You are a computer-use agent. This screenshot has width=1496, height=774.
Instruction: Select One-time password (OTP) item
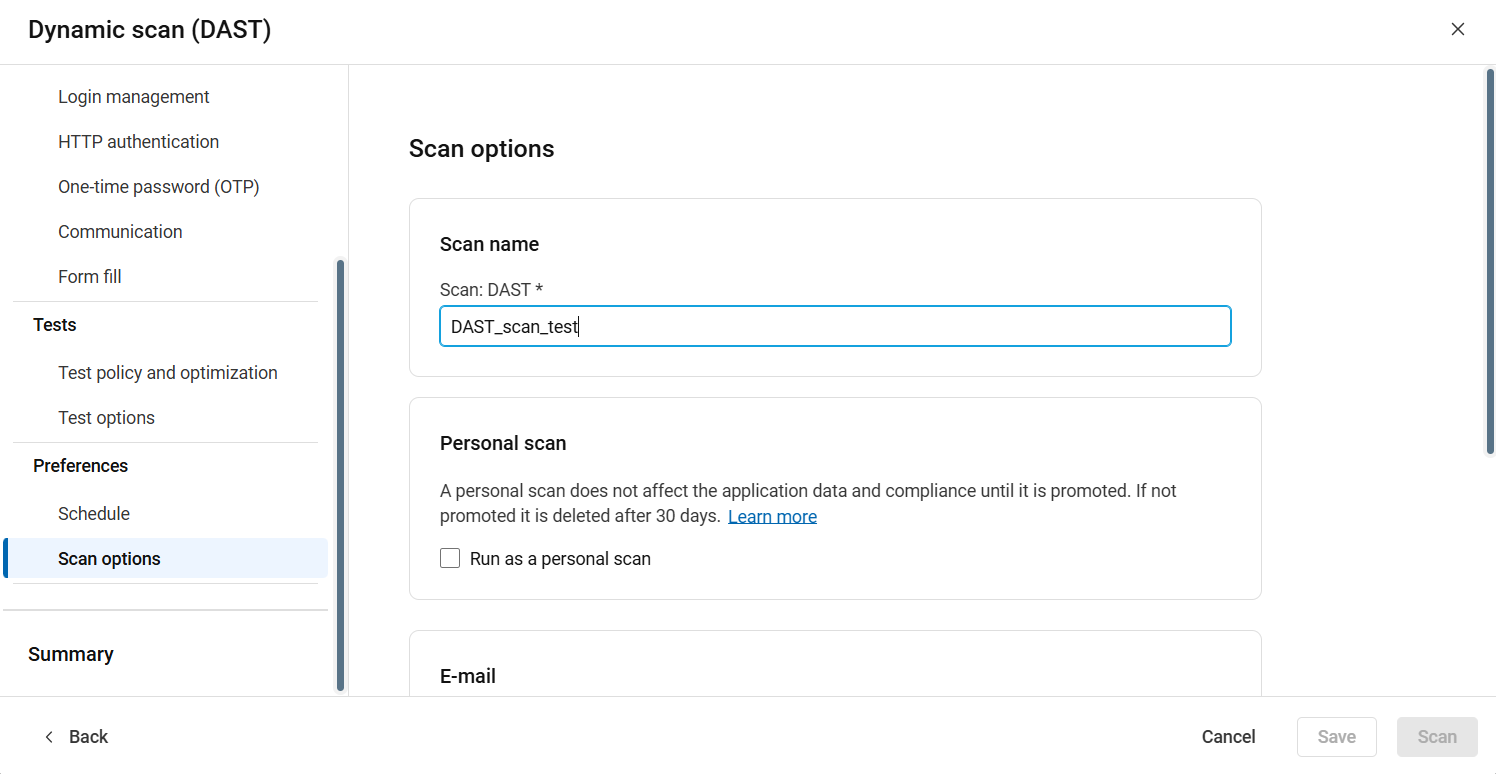point(159,187)
